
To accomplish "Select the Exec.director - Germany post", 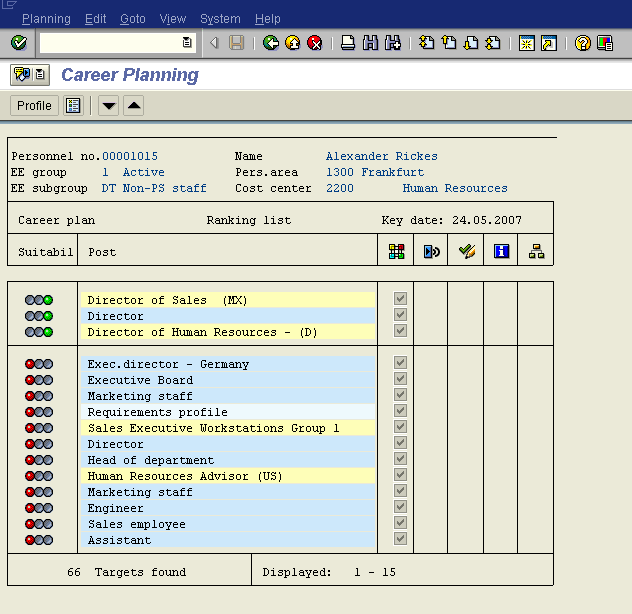I will tap(228, 364).
